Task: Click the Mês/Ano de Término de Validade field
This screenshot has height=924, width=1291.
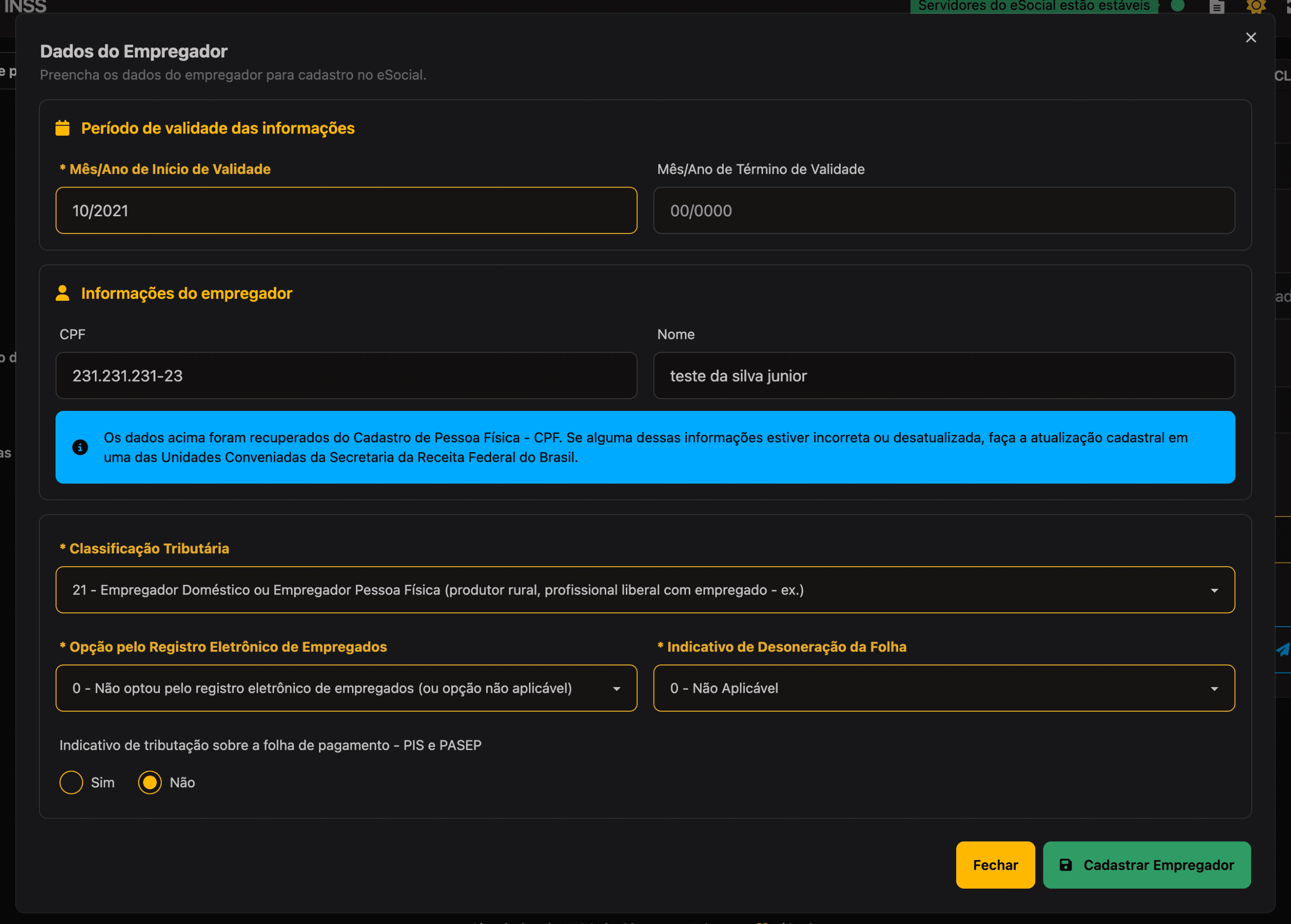Action: (944, 211)
